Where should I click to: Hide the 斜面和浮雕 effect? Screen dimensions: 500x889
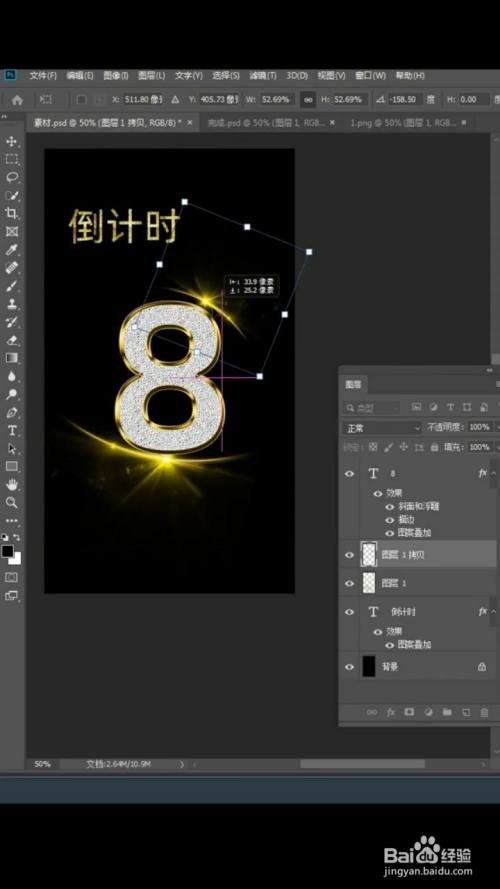click(389, 507)
